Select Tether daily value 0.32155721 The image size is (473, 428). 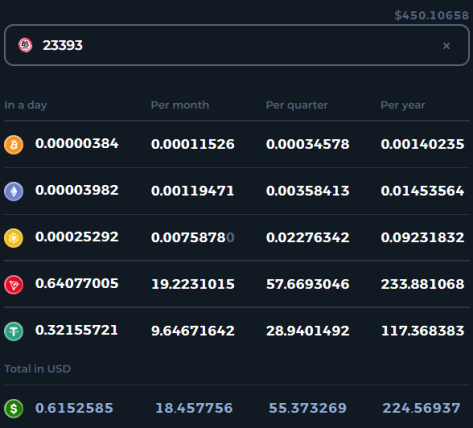pos(77,330)
